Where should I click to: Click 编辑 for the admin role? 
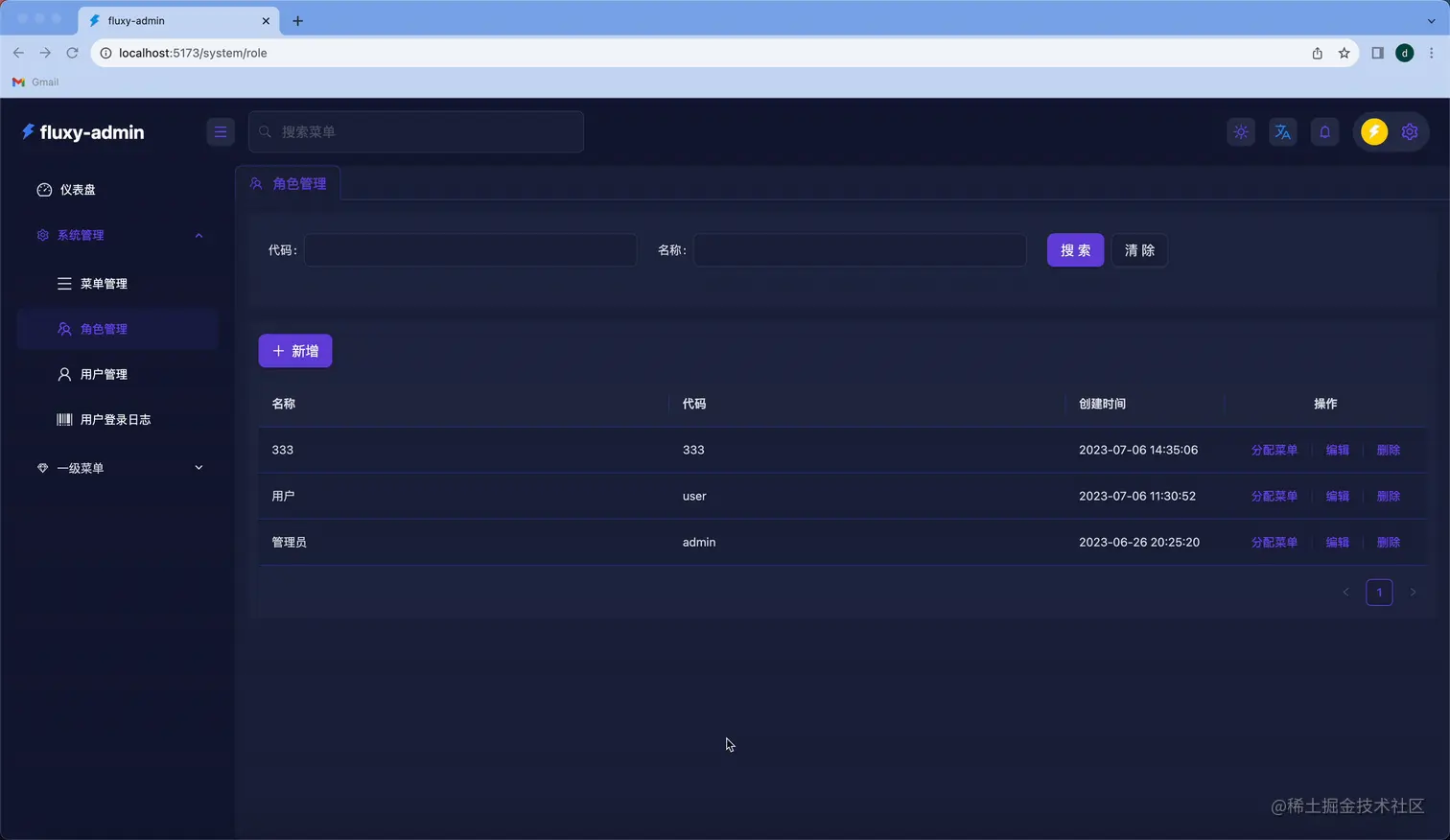click(x=1338, y=542)
